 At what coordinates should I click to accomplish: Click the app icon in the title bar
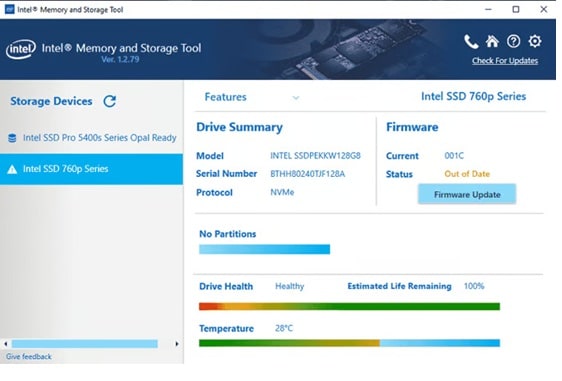(10, 9)
